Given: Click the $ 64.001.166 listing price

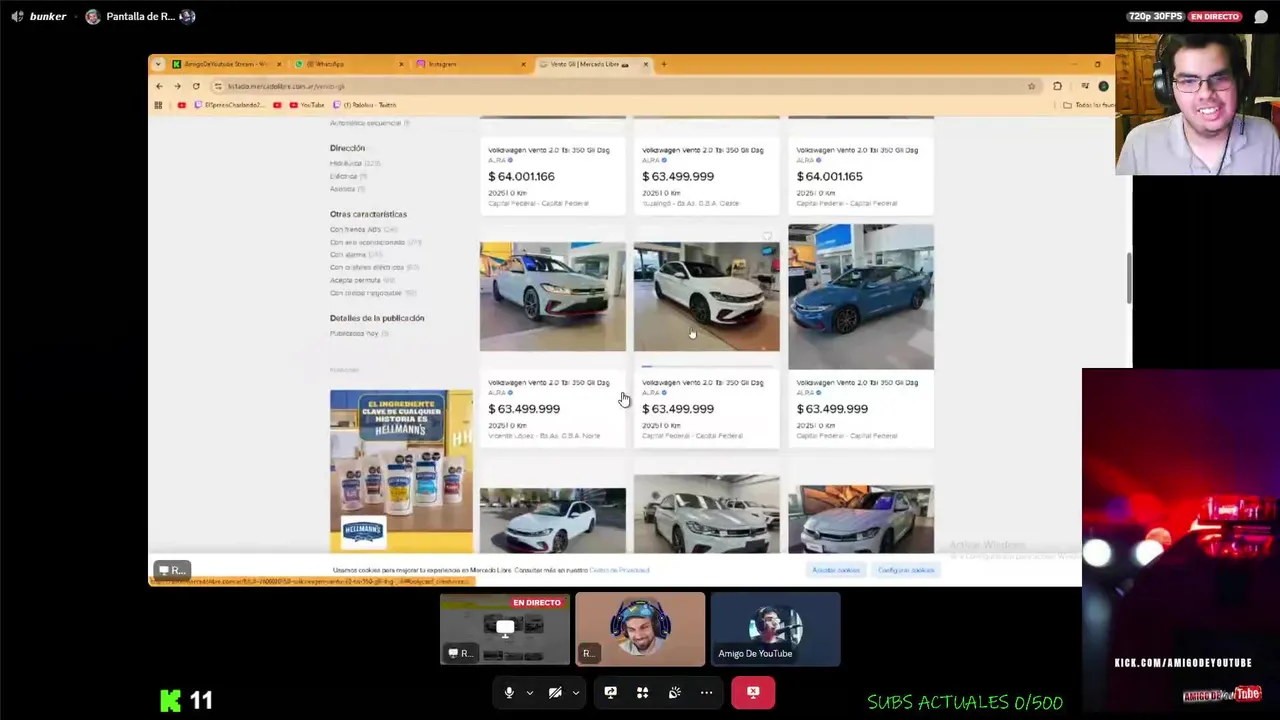Looking at the screenshot, I should [521, 176].
